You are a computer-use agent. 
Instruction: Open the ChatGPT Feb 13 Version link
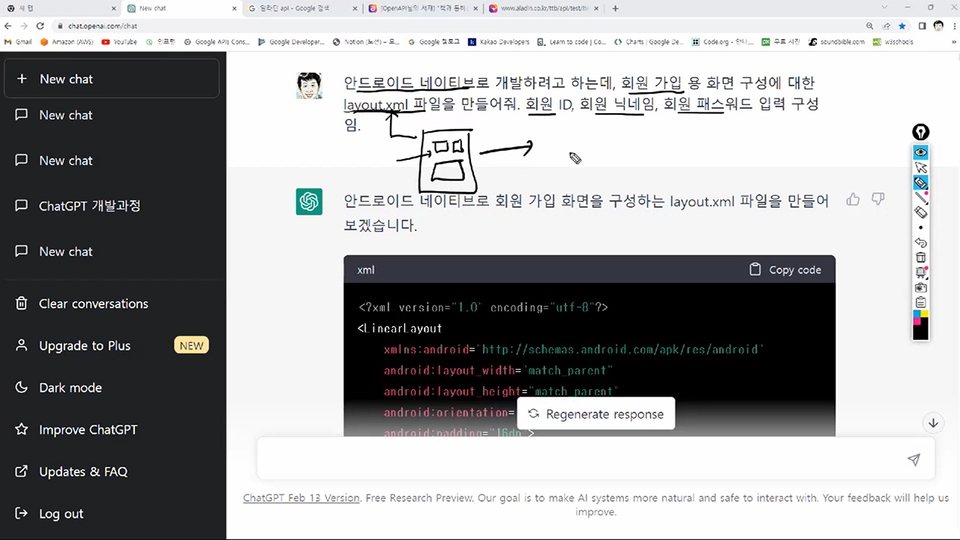click(301, 498)
